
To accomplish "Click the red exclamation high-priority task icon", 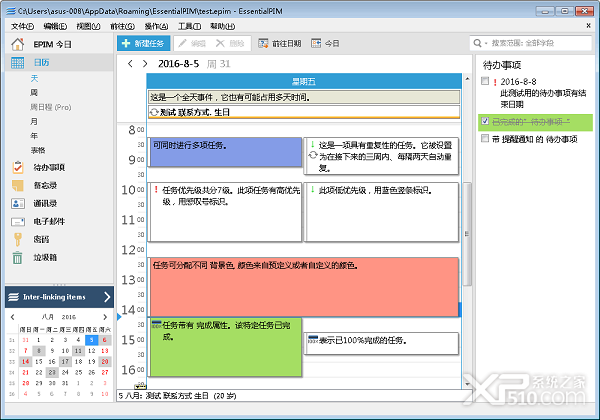I will [156, 190].
